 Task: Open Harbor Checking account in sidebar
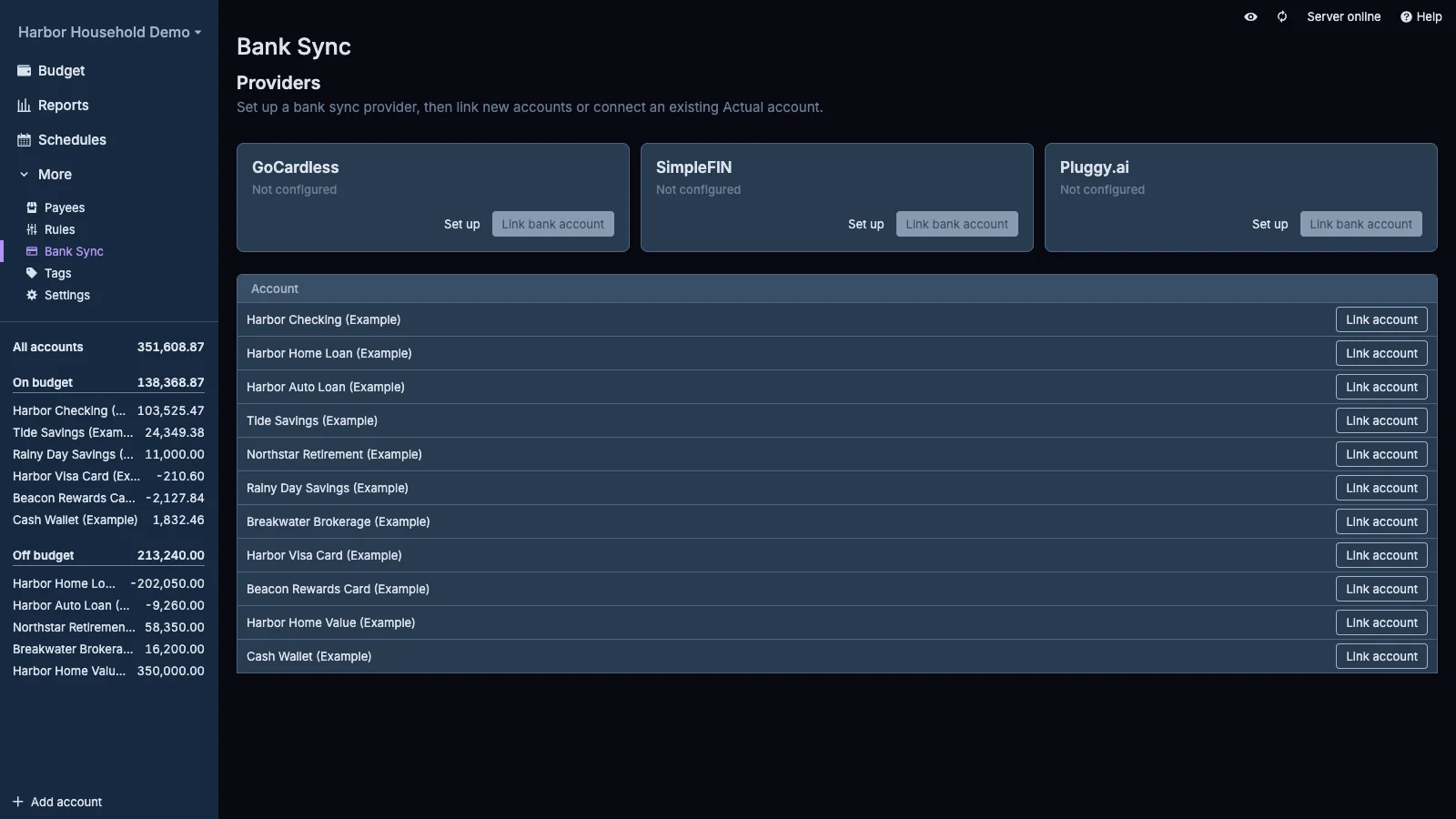pos(108,410)
